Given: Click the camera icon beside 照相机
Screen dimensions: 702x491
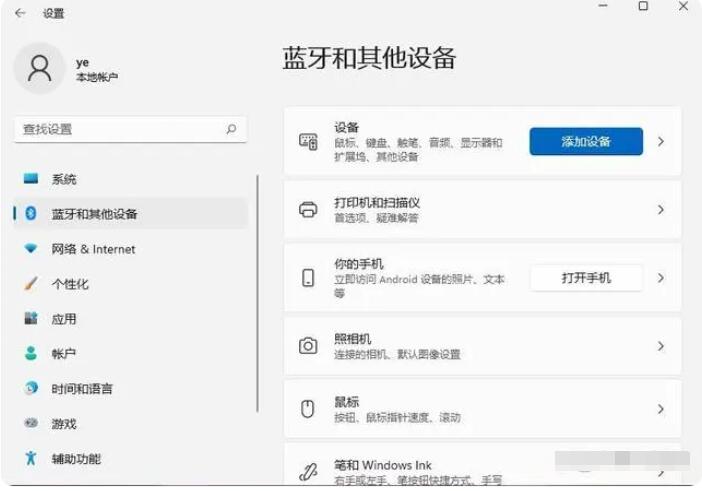Looking at the screenshot, I should 308,346.
